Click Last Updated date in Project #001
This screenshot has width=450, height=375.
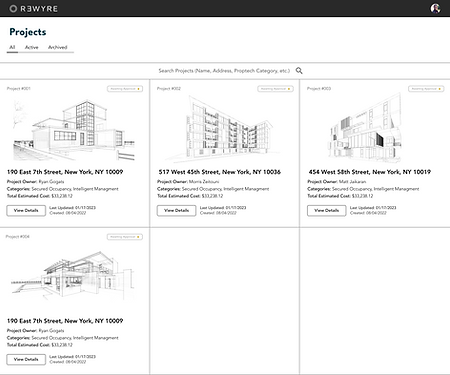click(73, 208)
